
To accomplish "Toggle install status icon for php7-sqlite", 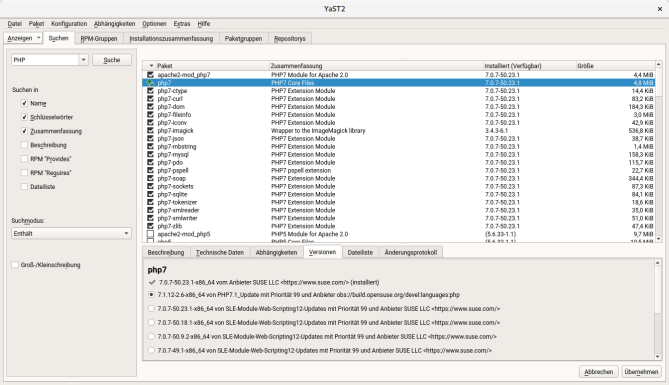I will coord(150,194).
